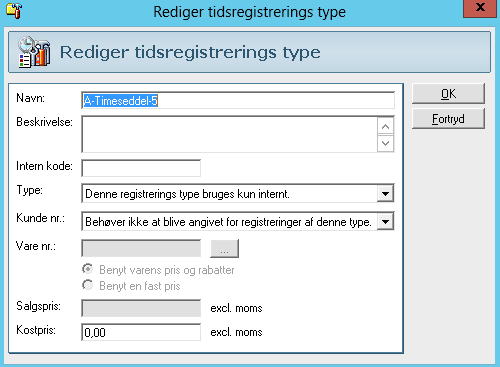Close the dialog with the X button

[479, 8]
